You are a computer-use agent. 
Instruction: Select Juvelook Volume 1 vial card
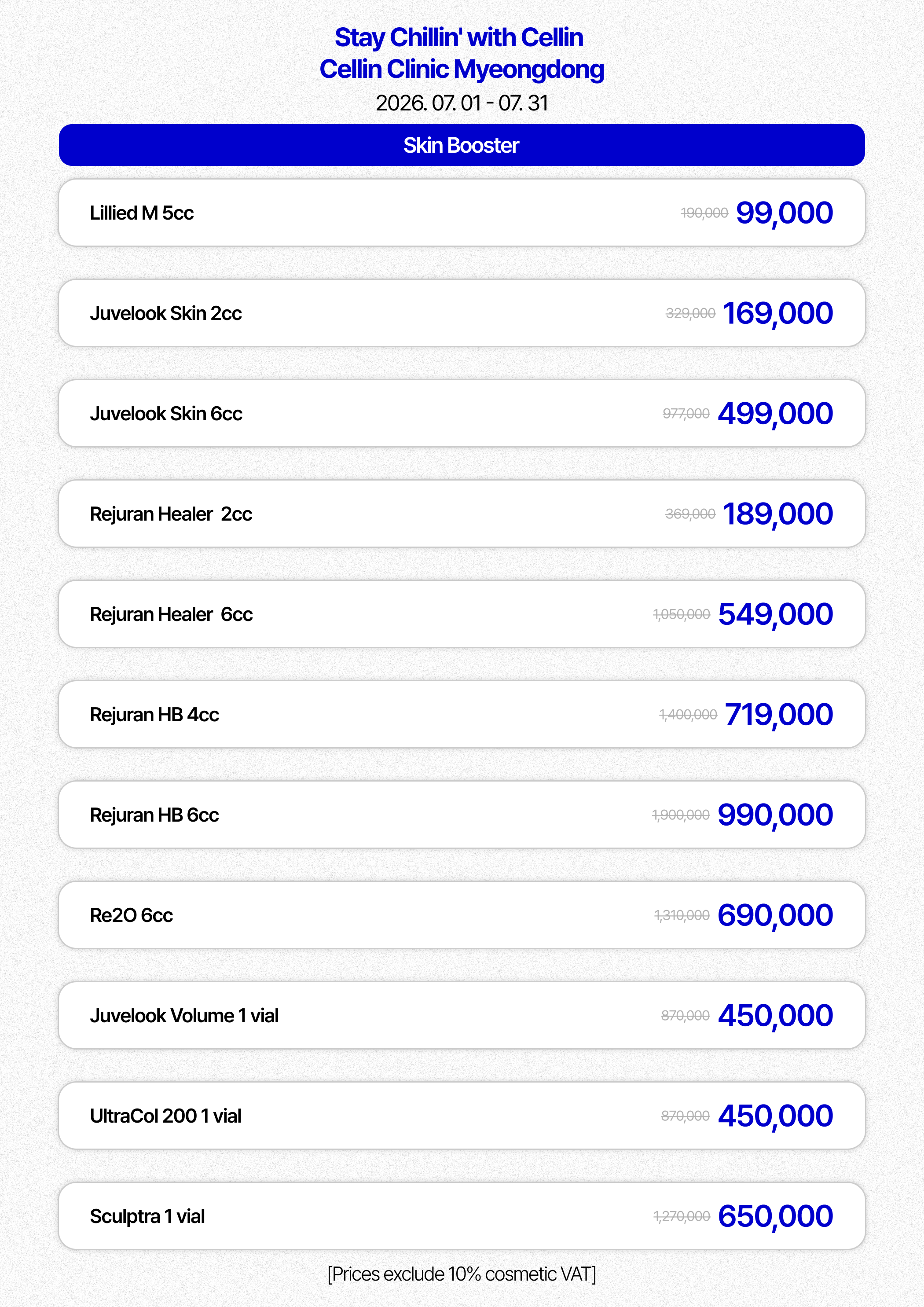pyautogui.click(x=462, y=1016)
